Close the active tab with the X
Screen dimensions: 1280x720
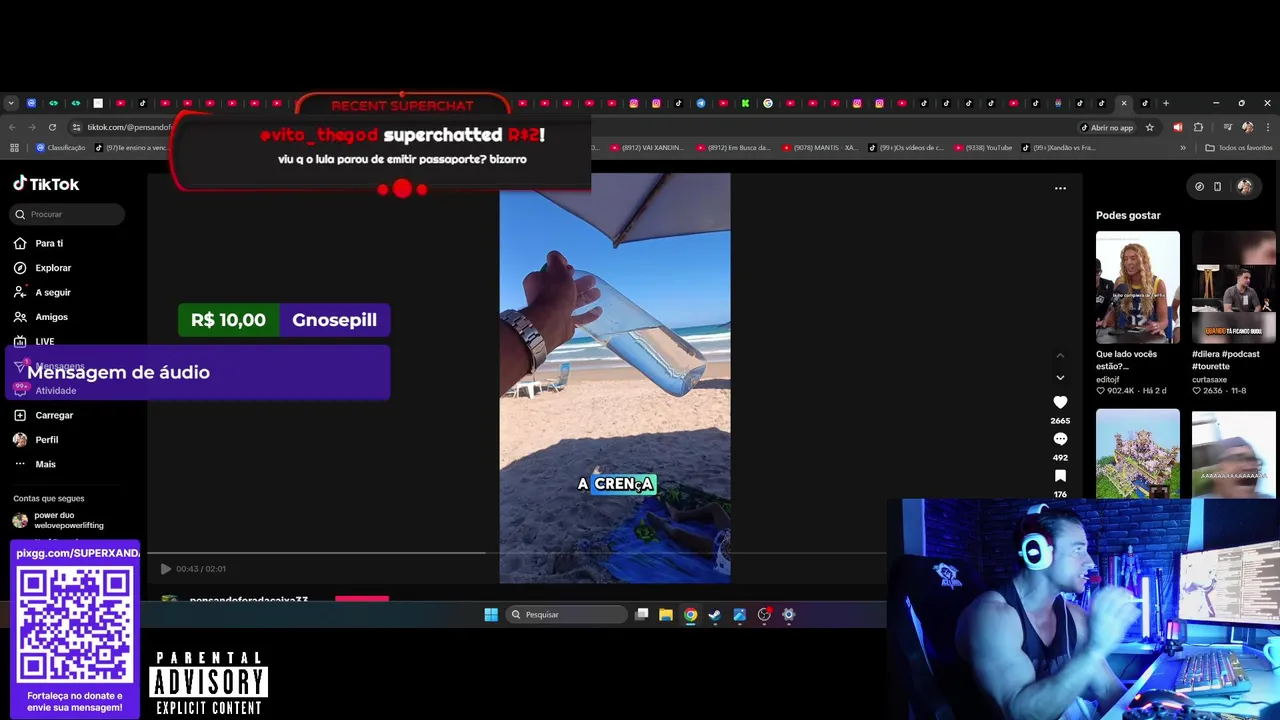[x=1124, y=103]
